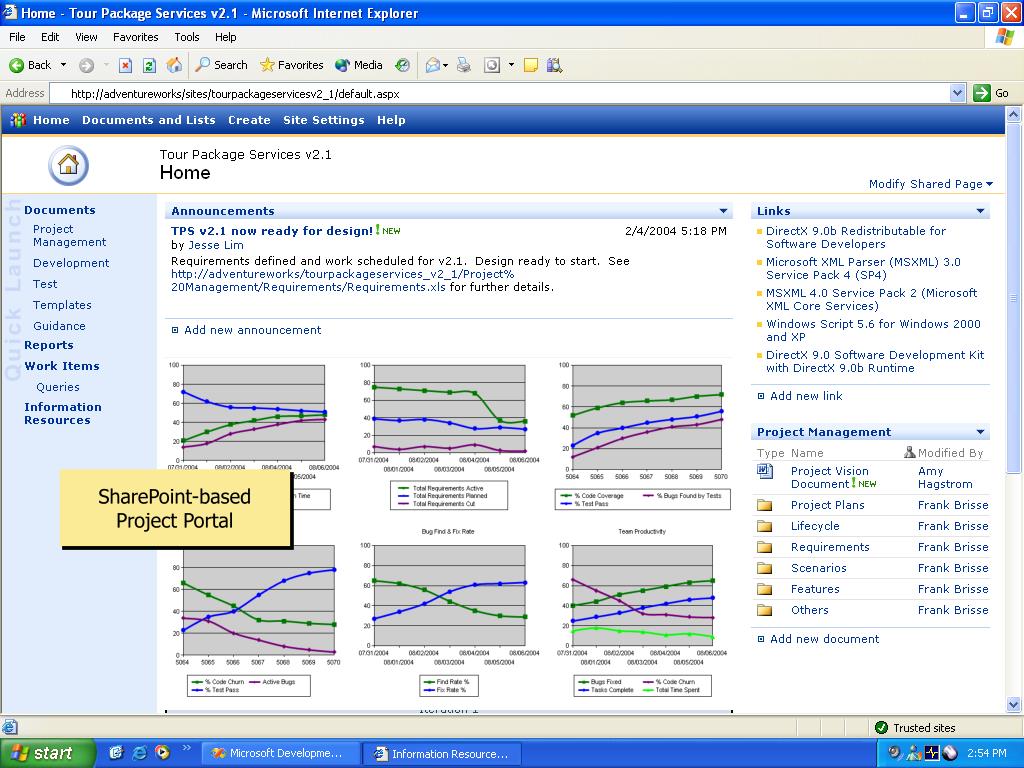The image size is (1024, 768).
Task: Sort by Modified By column header
Action: point(950,453)
